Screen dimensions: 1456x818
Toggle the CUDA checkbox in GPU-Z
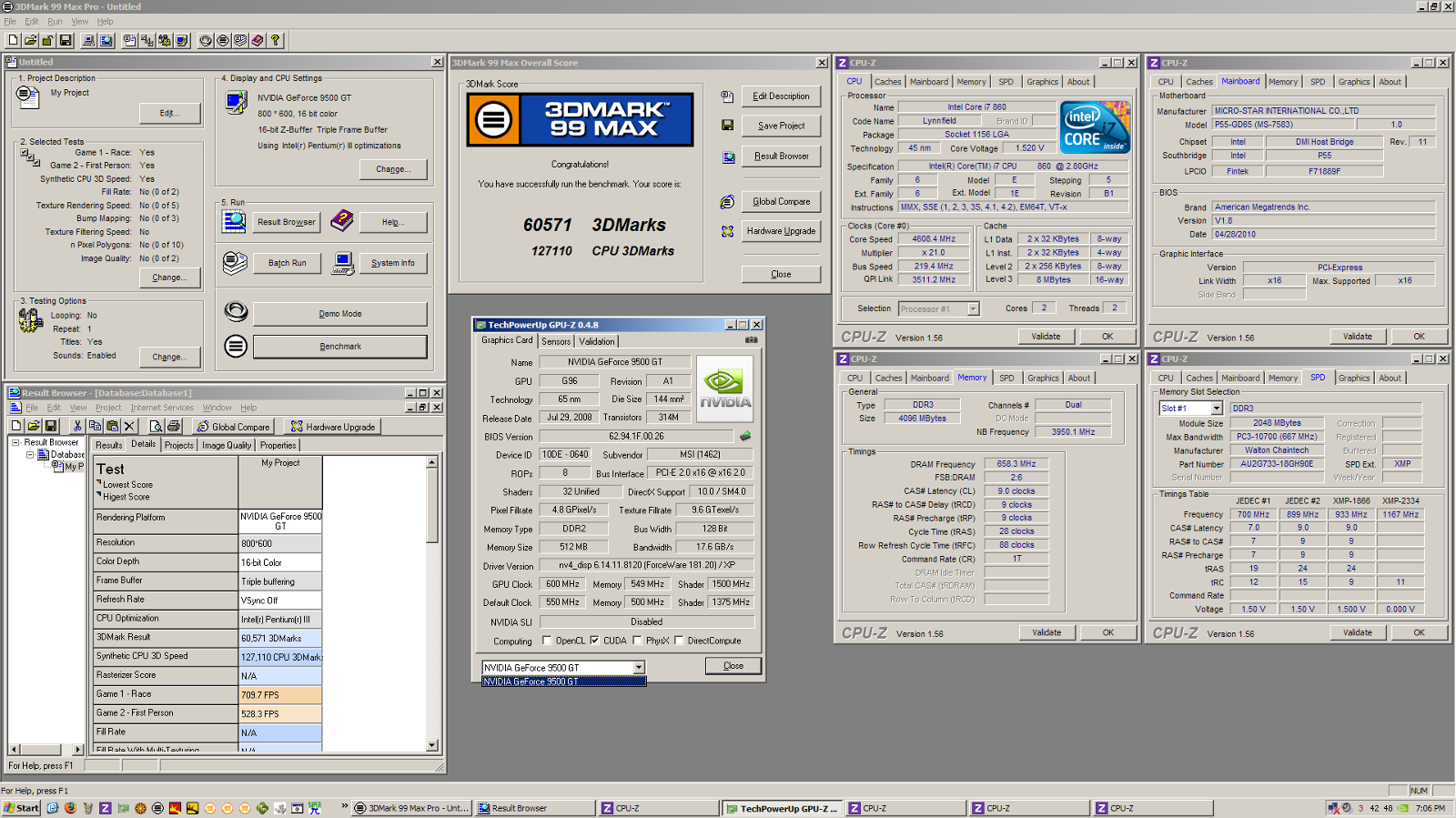pyautogui.click(x=594, y=641)
